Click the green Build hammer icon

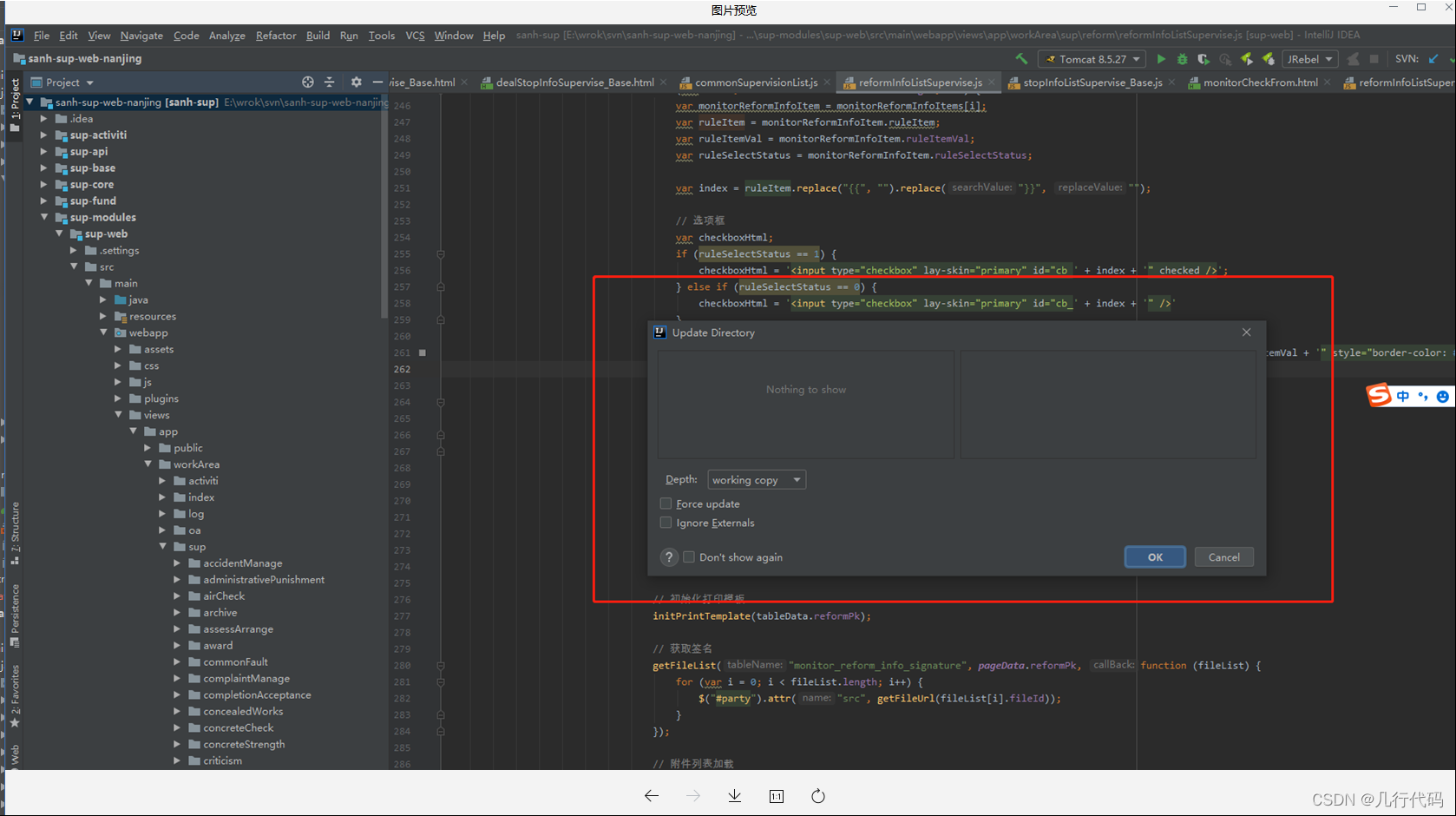tap(1021, 59)
